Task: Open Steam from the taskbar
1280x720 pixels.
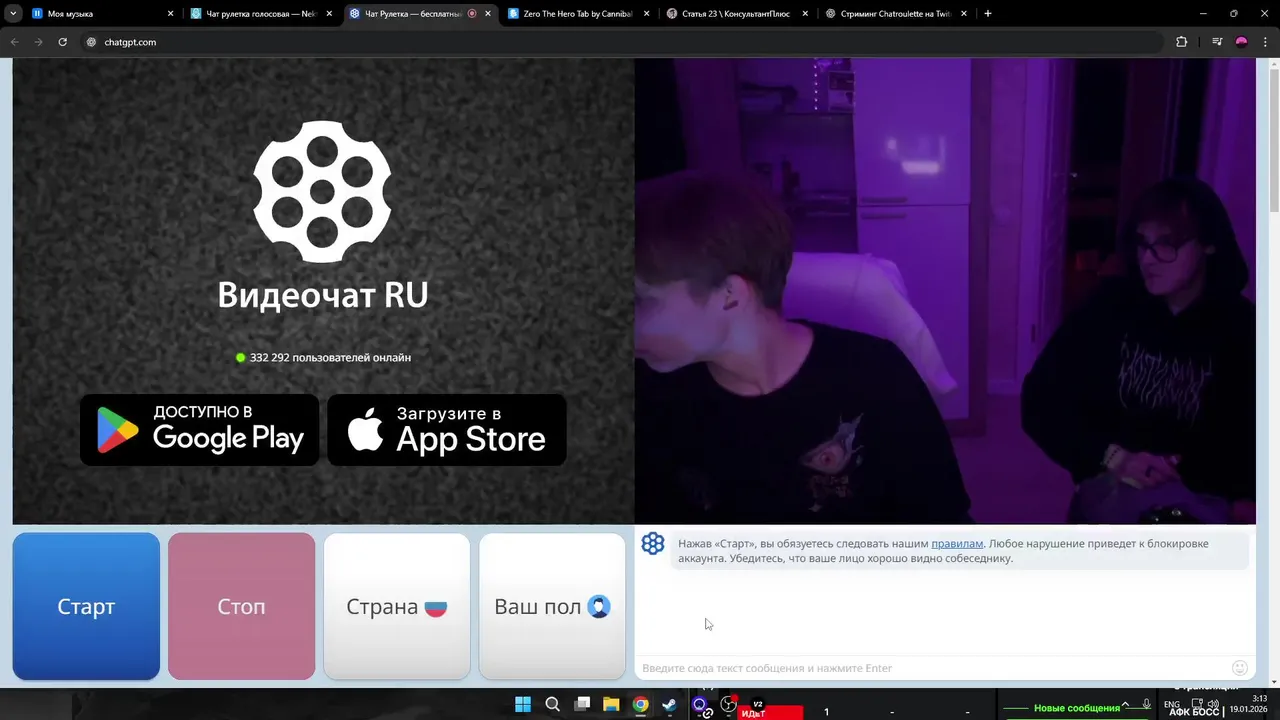Action: [669, 705]
